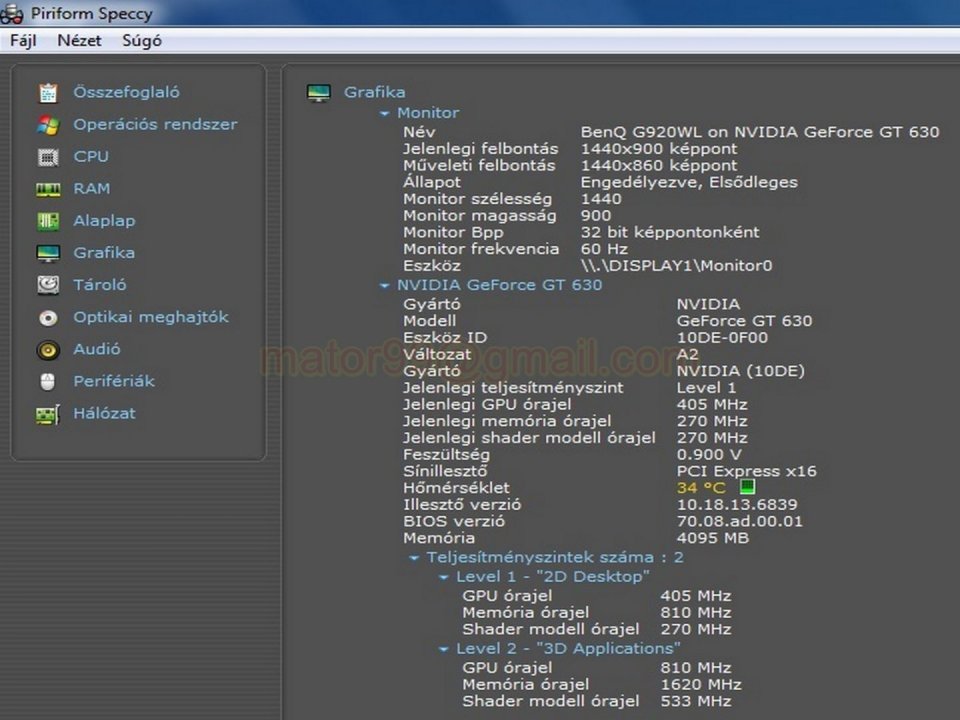960x720 pixels.
Task: Click the 34 °C temperature reading
Action: [x=701, y=488]
